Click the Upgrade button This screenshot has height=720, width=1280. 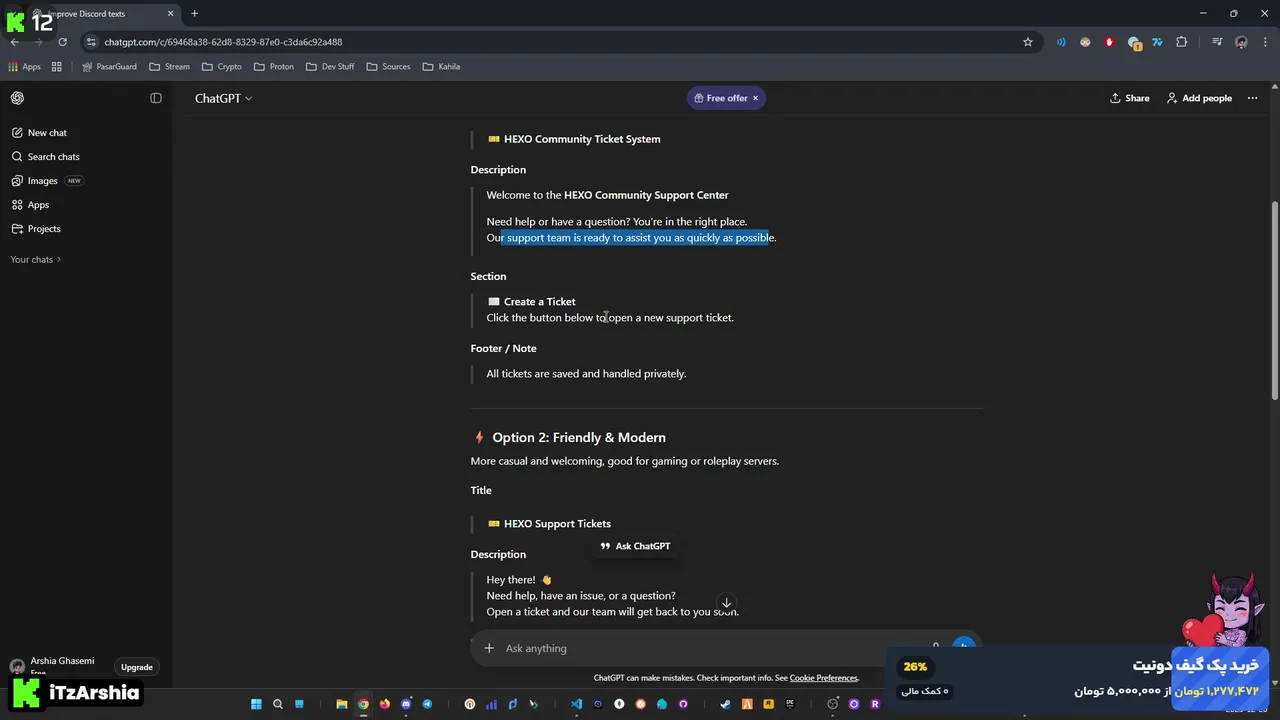[137, 667]
